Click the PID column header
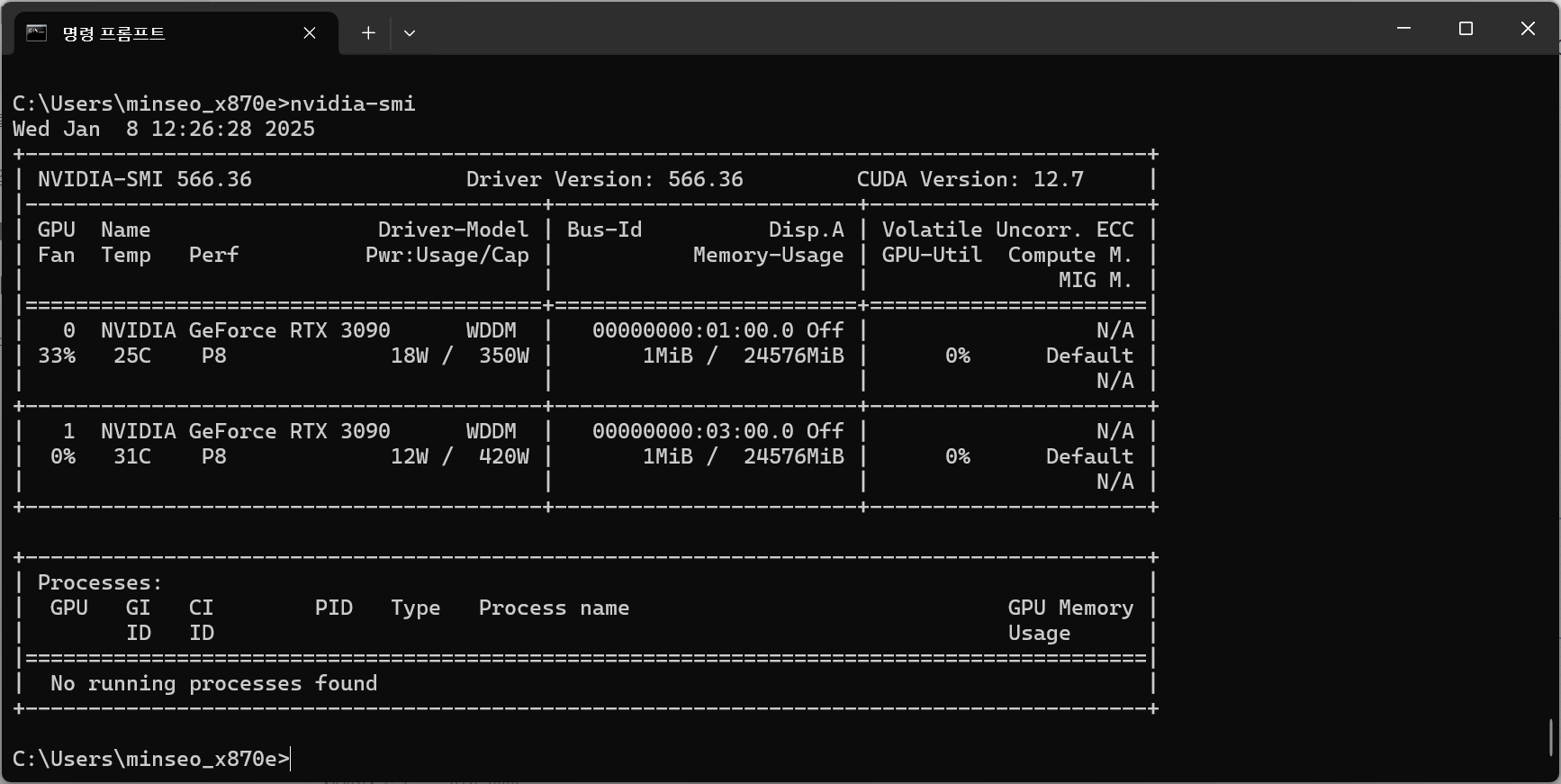The width and height of the screenshot is (1561, 784). point(334,608)
